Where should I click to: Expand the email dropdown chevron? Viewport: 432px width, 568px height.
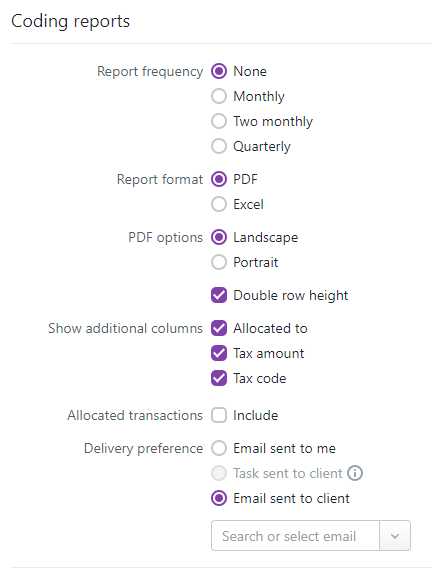pyautogui.click(x=395, y=536)
